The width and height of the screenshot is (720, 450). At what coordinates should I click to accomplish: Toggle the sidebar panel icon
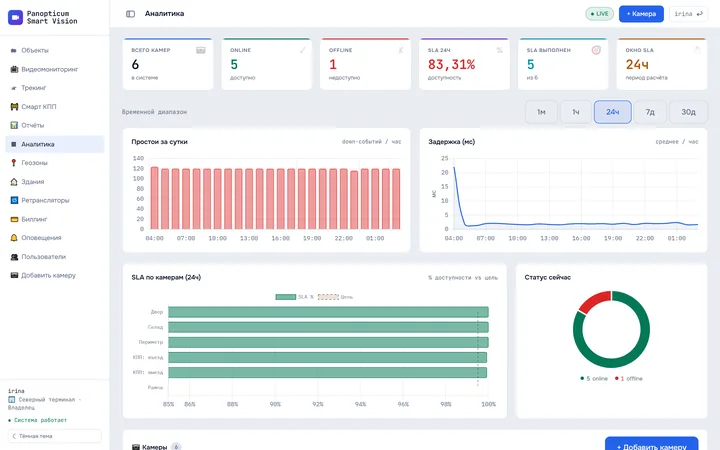[x=130, y=14]
